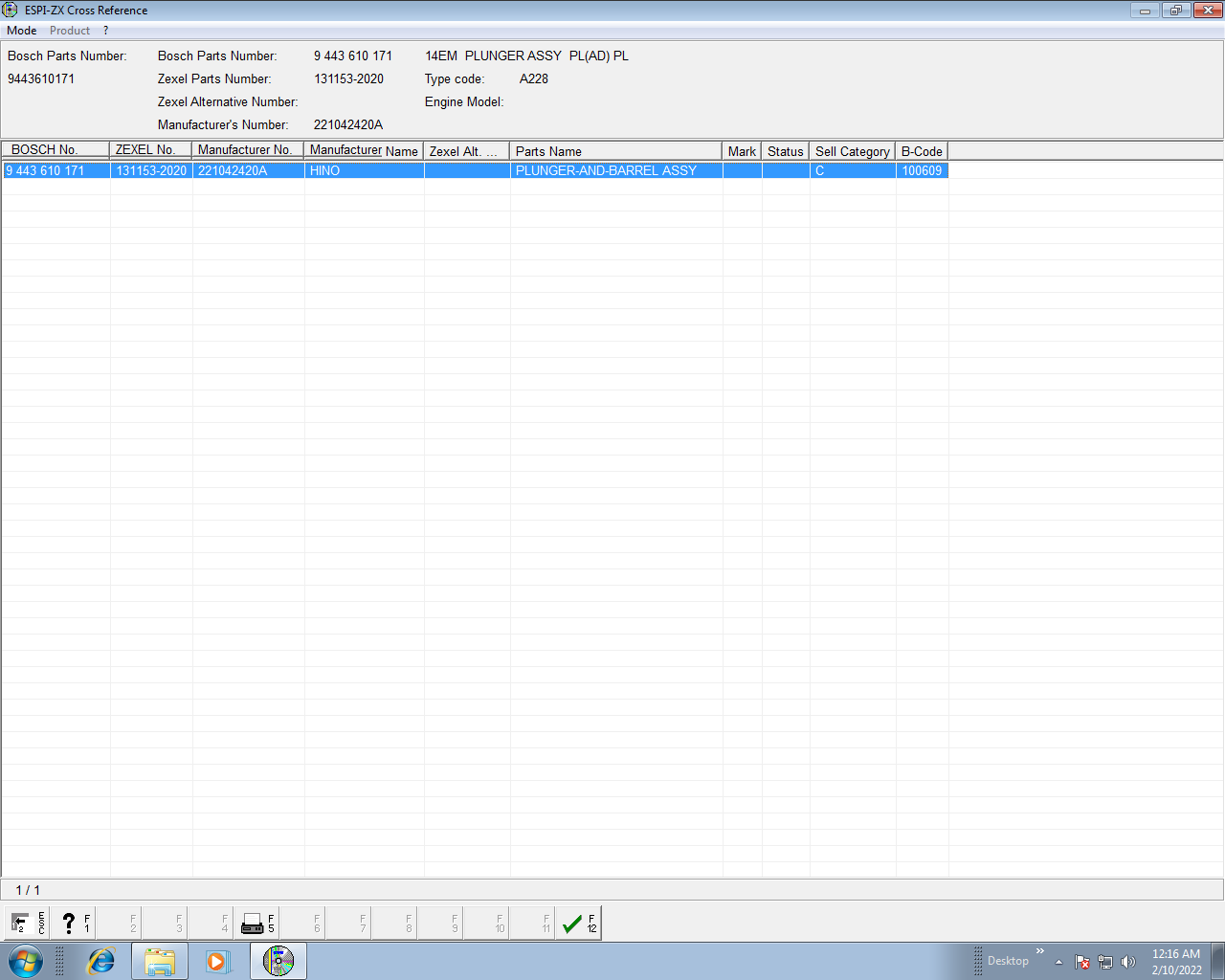
Task: Click the ESPI-ZX disc icon in taskbar
Action: point(278,961)
